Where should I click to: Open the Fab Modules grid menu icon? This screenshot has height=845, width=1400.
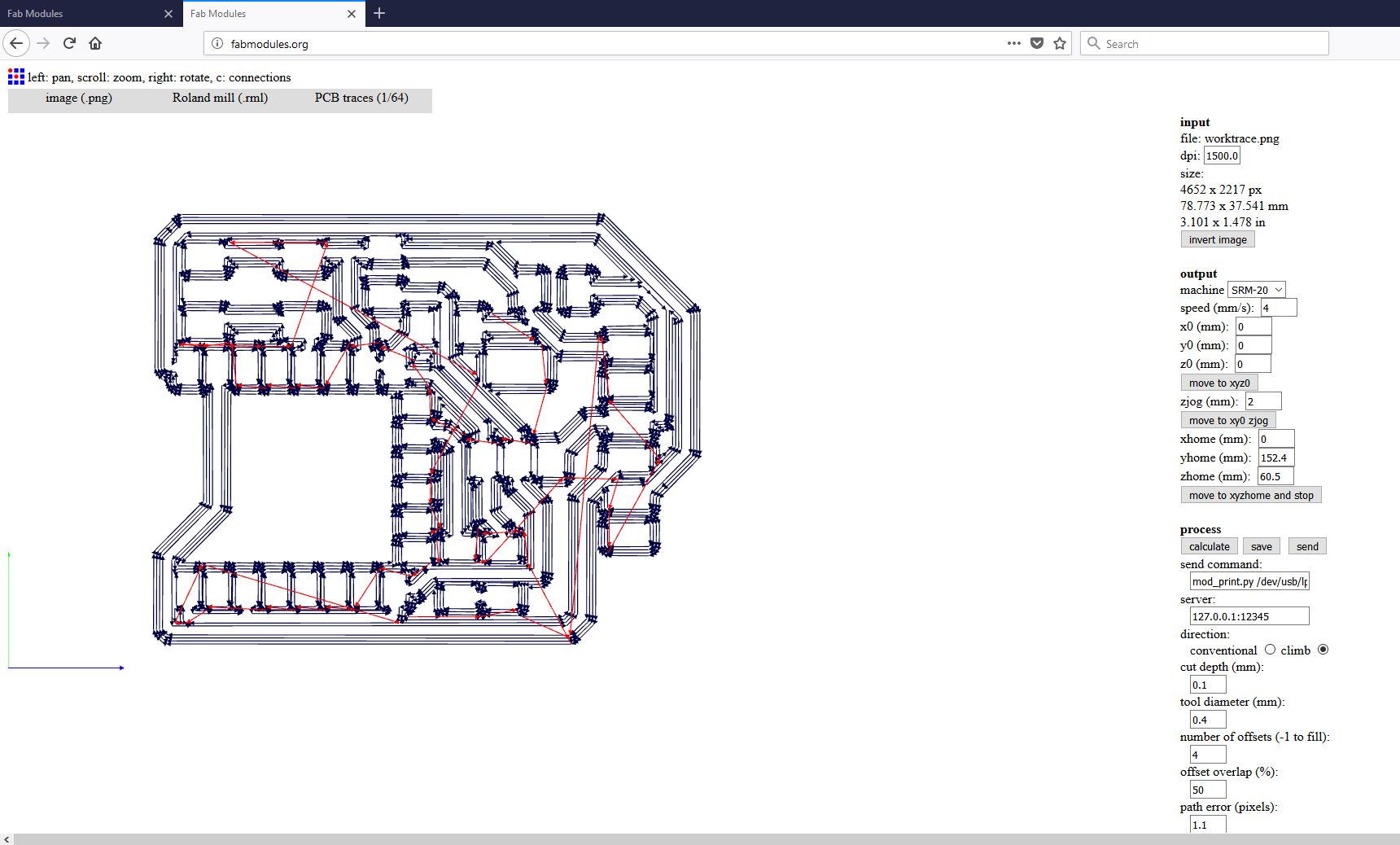coord(16,77)
